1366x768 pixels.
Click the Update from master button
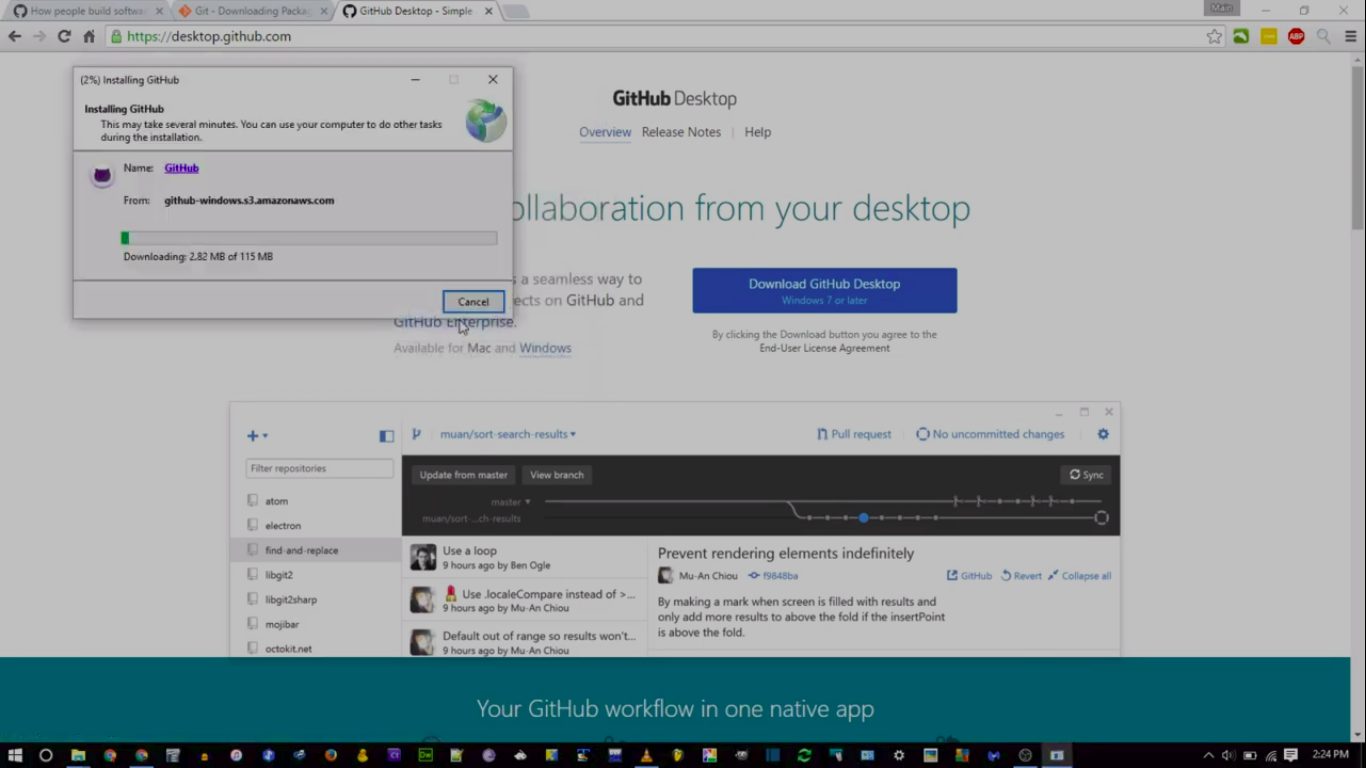463,475
